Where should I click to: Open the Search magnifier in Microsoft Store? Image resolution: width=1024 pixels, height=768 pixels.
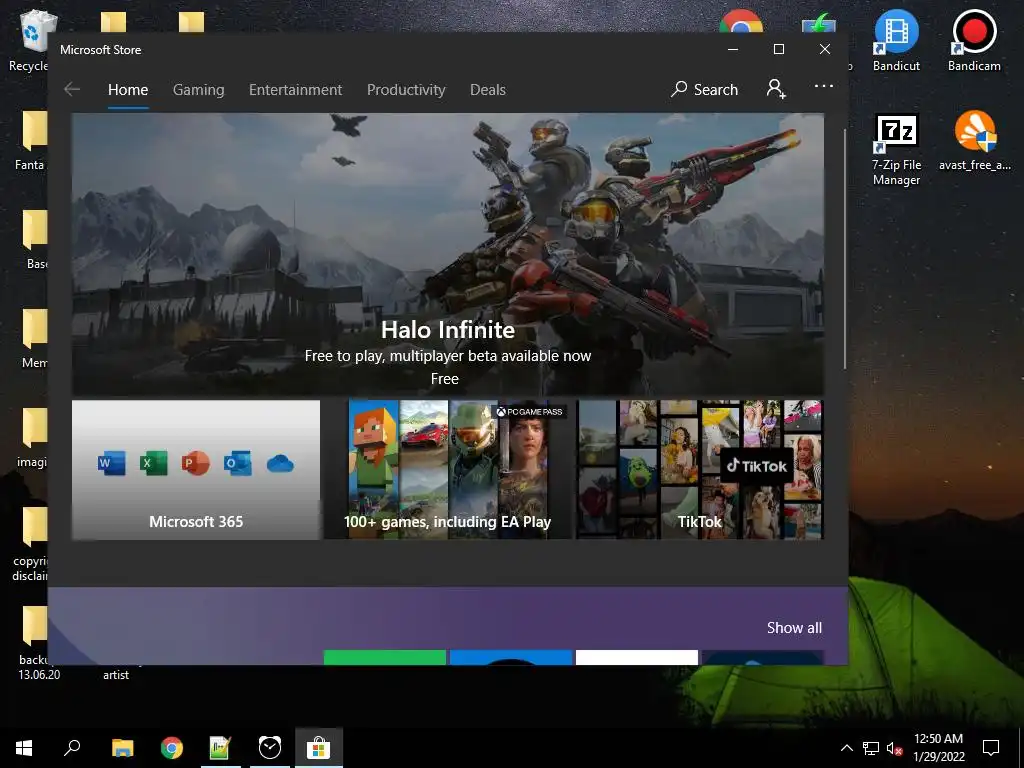679,89
